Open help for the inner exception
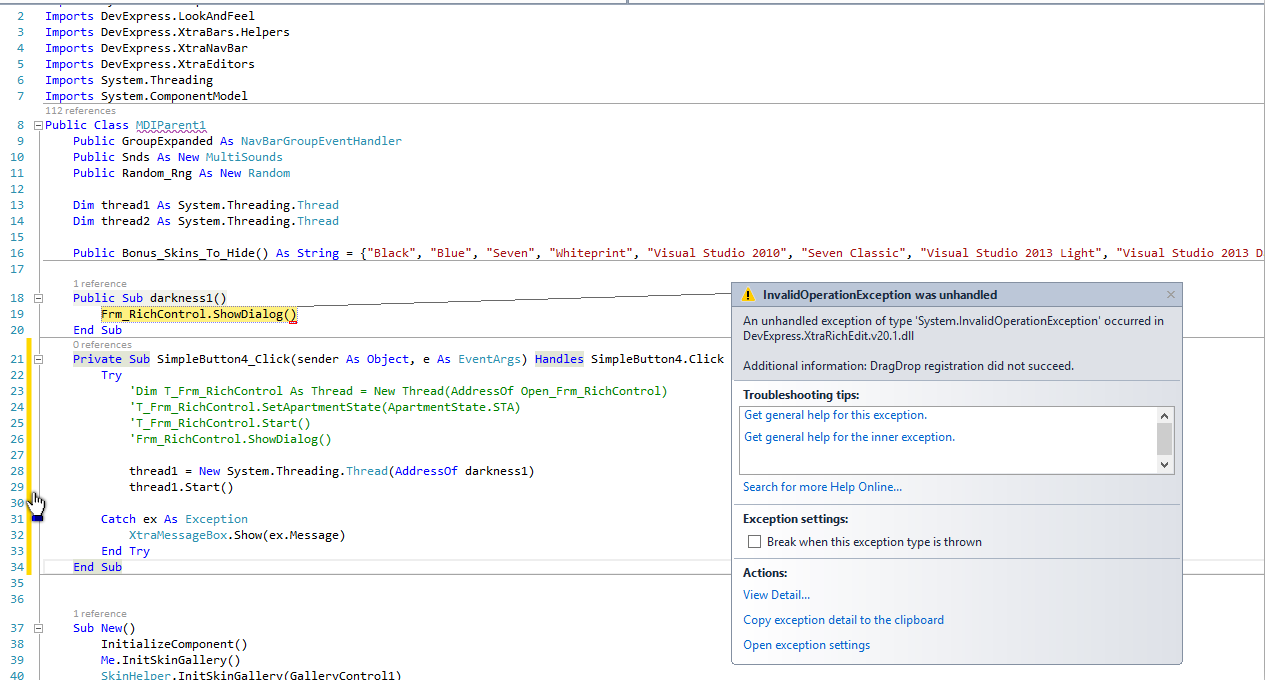The image size is (1265, 680). pyautogui.click(x=849, y=437)
